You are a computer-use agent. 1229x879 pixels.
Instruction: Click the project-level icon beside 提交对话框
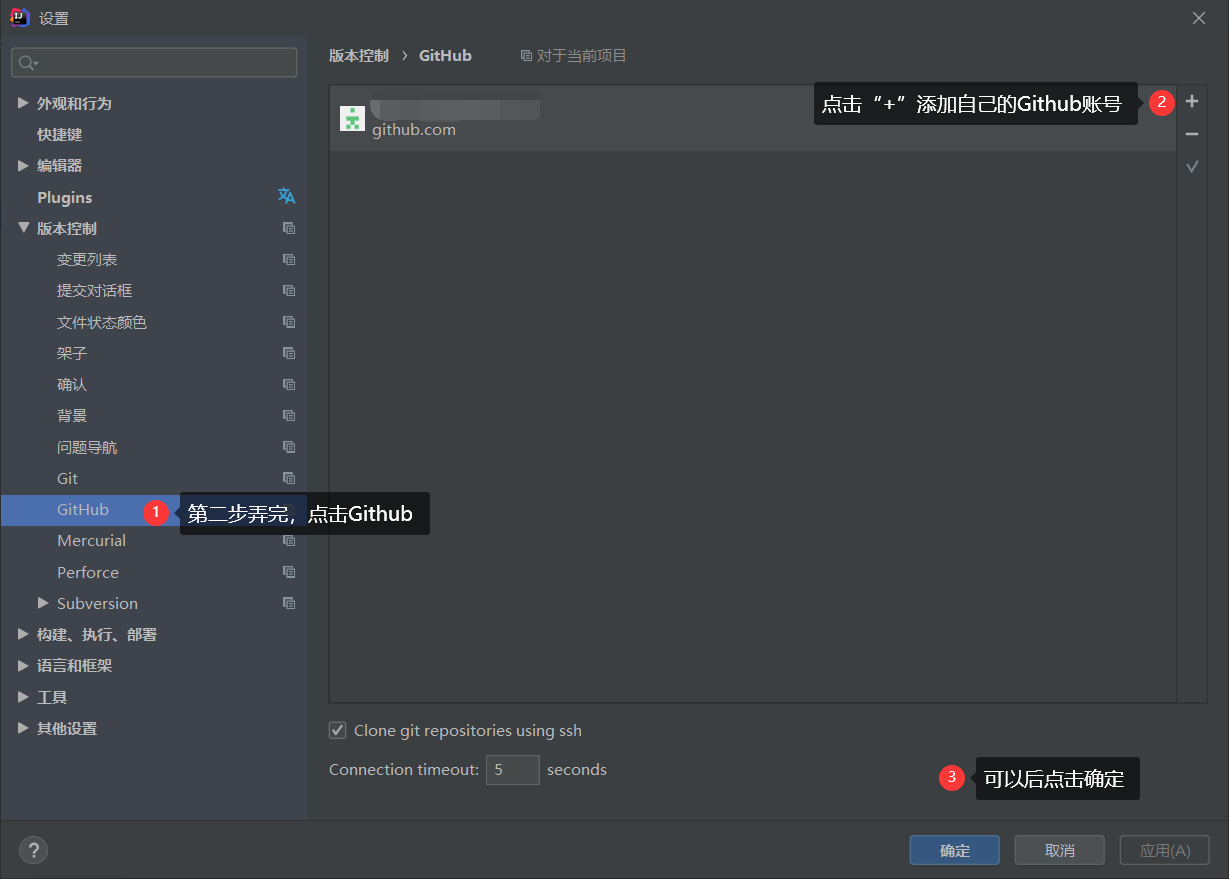click(x=289, y=290)
